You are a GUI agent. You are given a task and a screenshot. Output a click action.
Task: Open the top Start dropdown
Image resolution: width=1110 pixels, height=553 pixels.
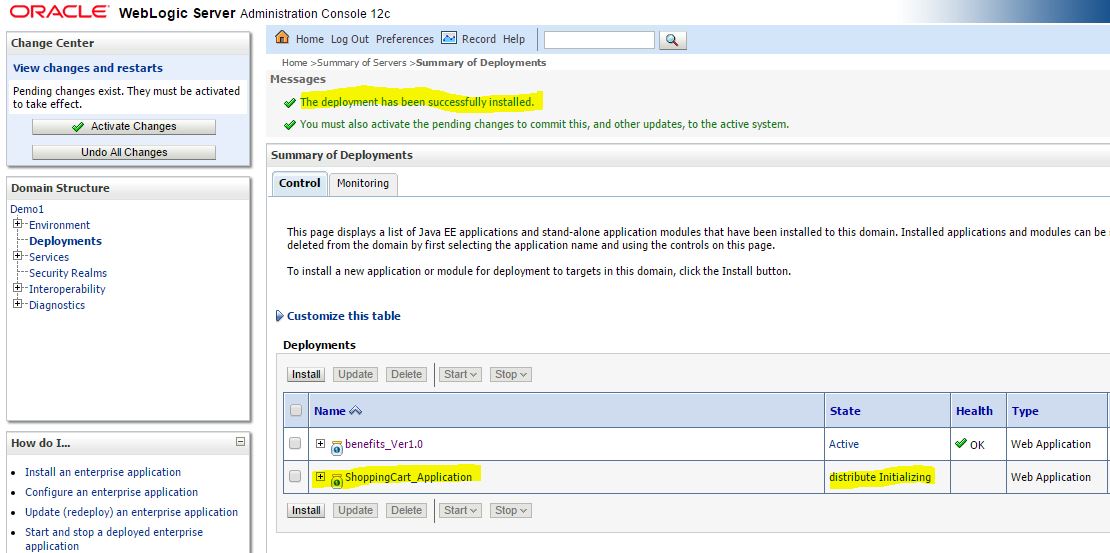[x=460, y=374]
